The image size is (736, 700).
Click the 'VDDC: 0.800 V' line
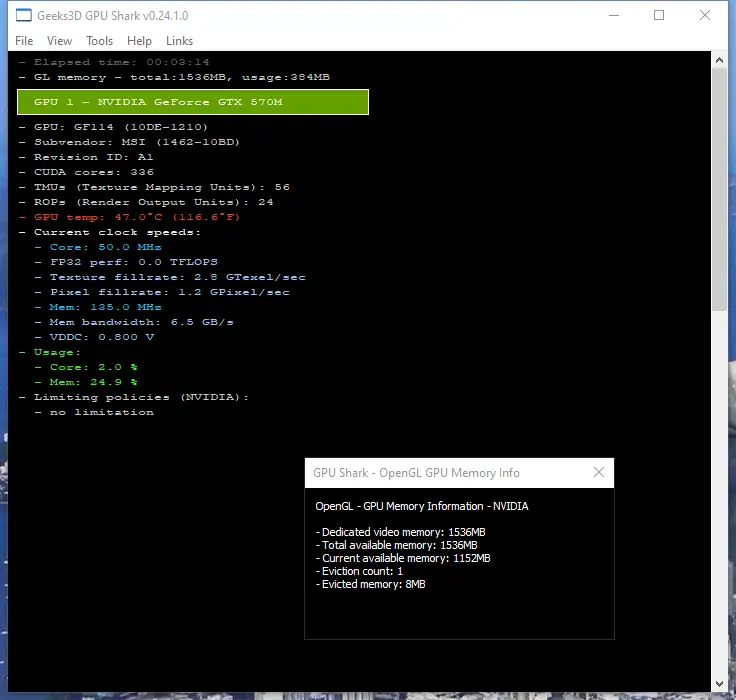[x=94, y=337]
